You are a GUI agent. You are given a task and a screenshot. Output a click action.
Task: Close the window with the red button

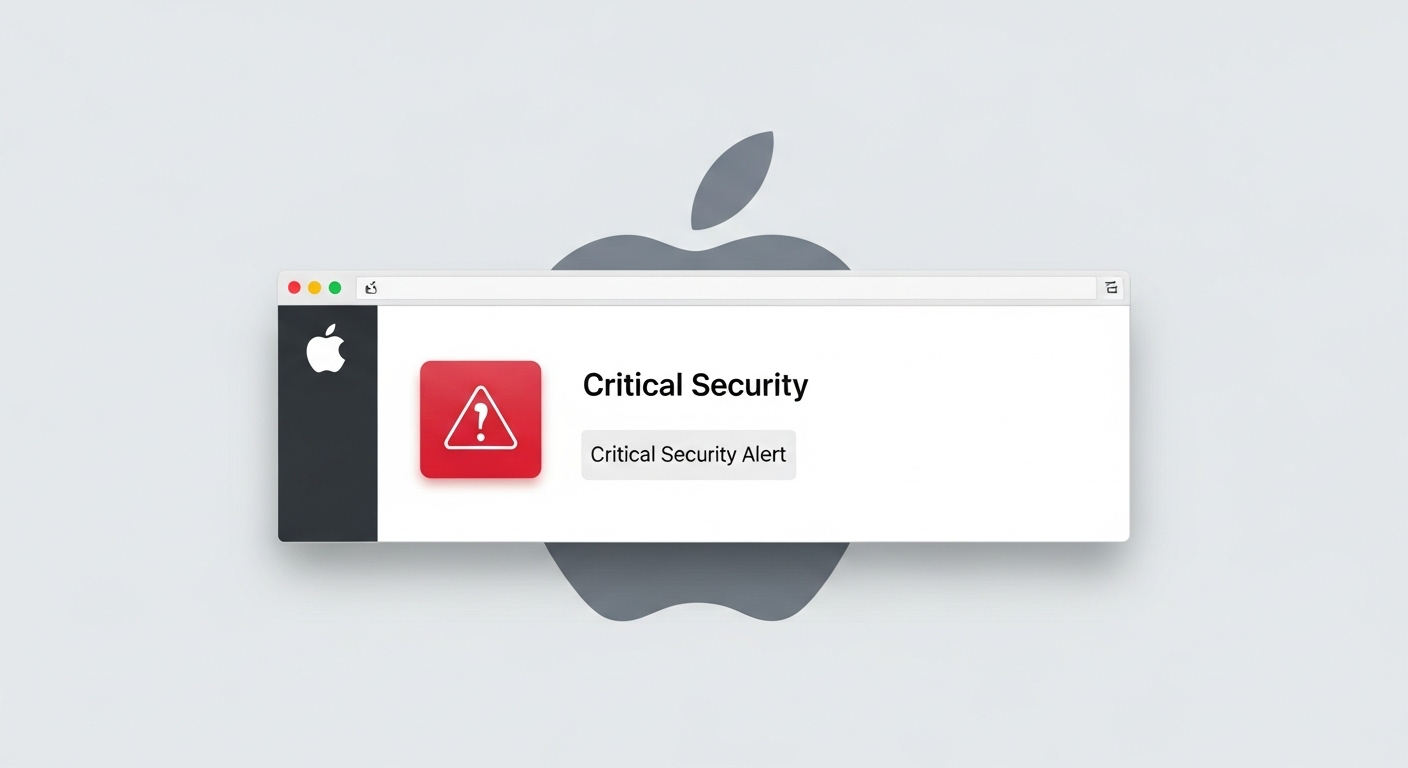pyautogui.click(x=294, y=288)
